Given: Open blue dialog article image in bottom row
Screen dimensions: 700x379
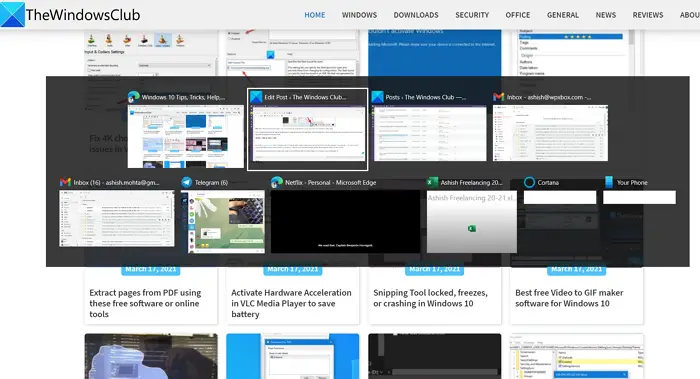Looking at the screenshot, I should coord(292,356).
